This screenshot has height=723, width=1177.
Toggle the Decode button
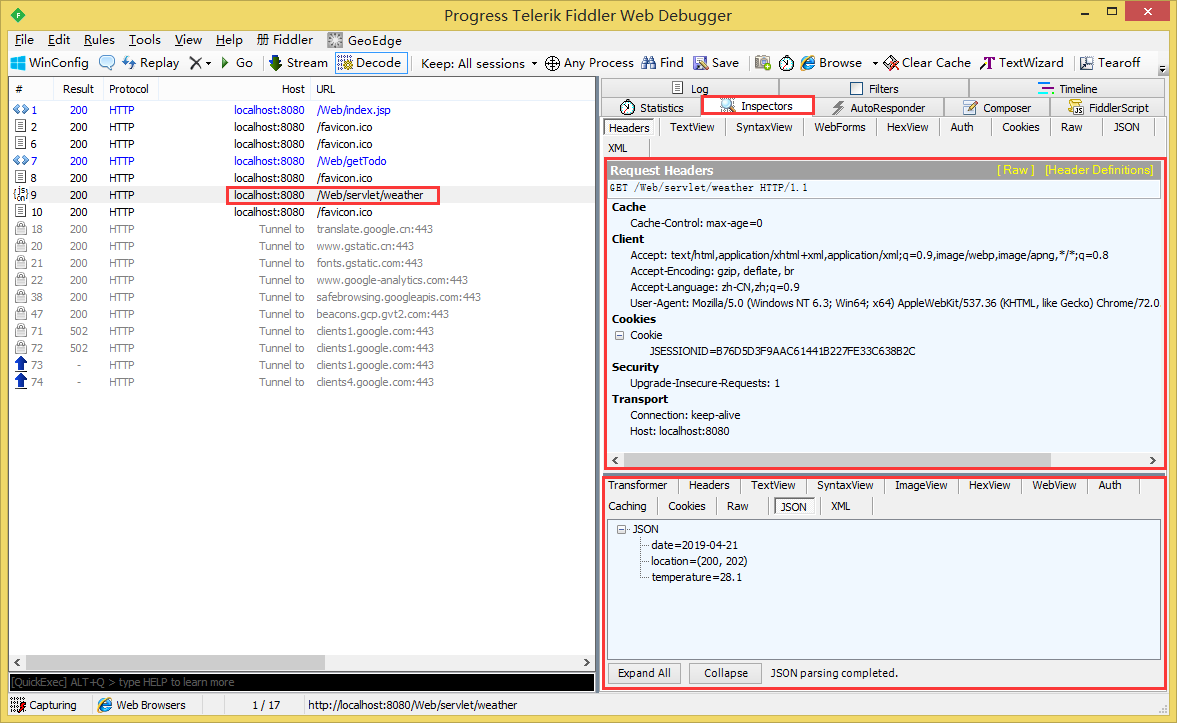pyautogui.click(x=371, y=63)
